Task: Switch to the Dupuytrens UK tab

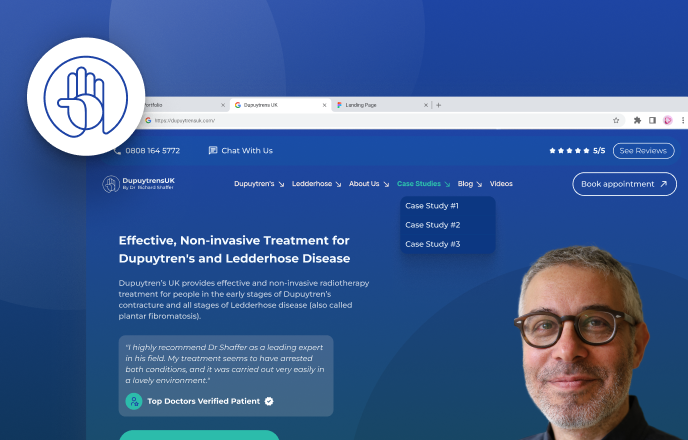Action: tap(280, 105)
